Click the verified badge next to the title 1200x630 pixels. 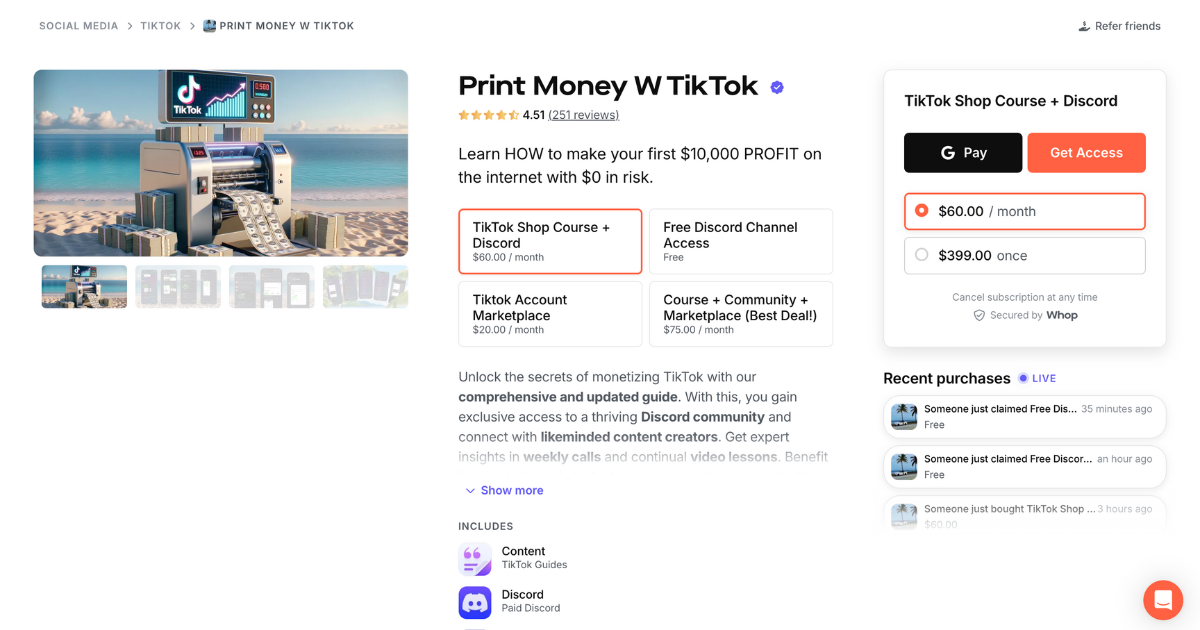point(777,87)
